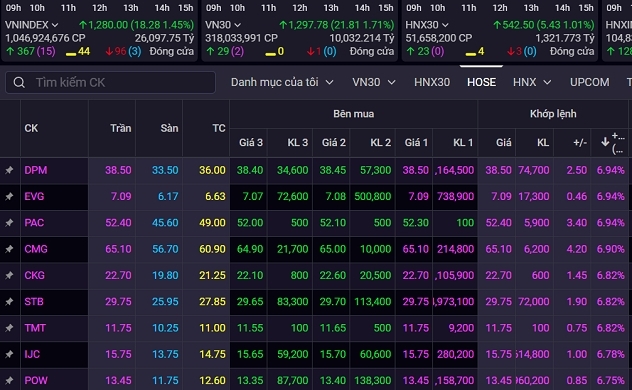Pin the POW stock row
The width and height of the screenshot is (632, 390).
pos(9,381)
